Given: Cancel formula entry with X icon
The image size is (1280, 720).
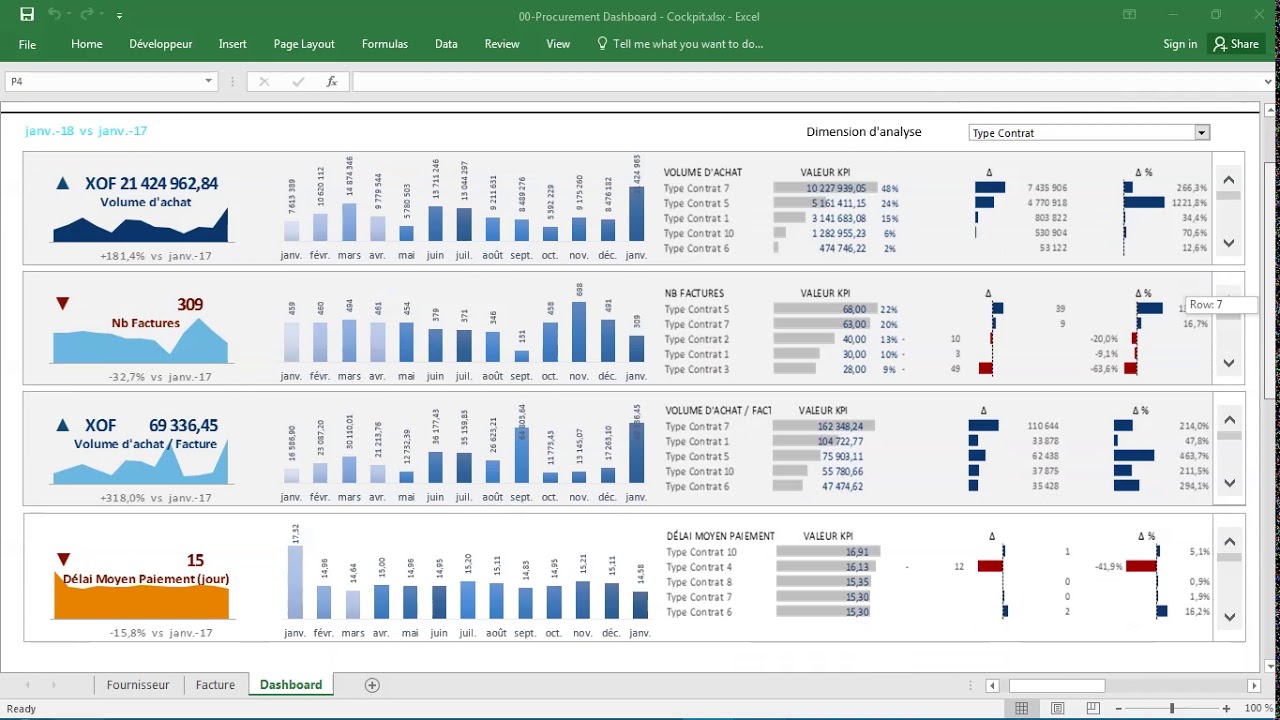Looking at the screenshot, I should tap(264, 82).
